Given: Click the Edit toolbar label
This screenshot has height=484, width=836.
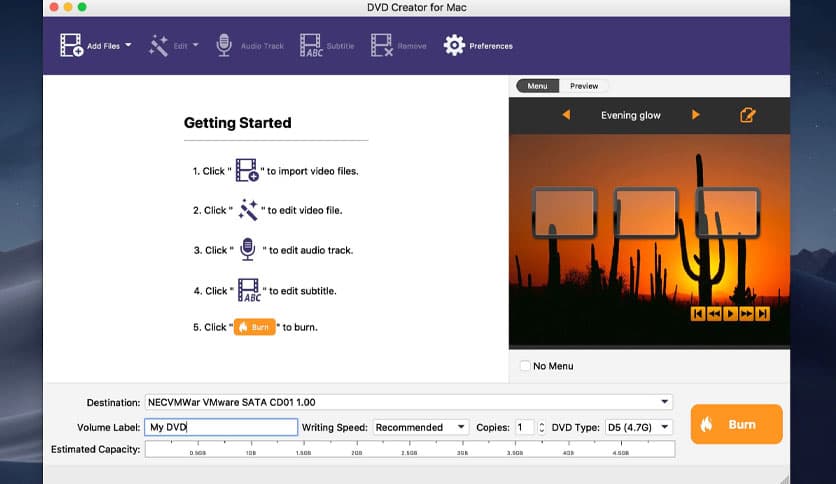Looking at the screenshot, I should [x=180, y=46].
